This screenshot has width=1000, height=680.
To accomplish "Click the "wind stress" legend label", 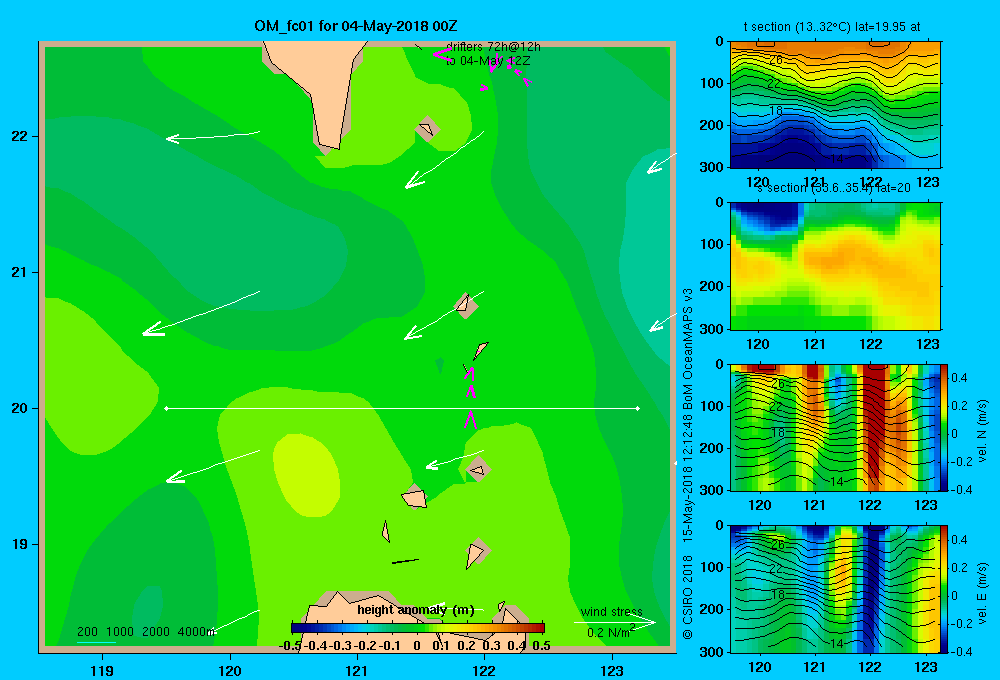I will (x=612, y=612).
